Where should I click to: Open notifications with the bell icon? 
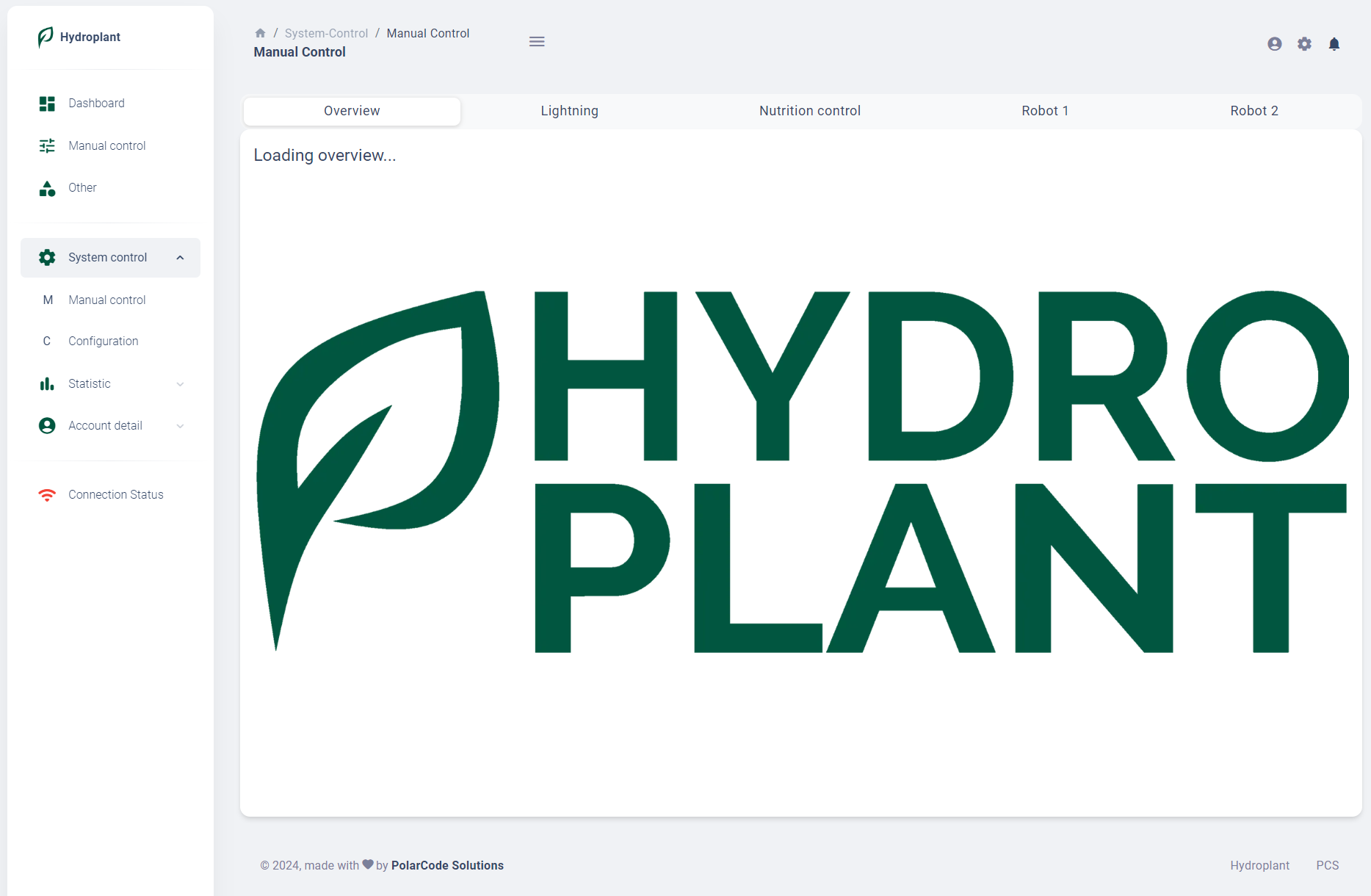(x=1334, y=43)
